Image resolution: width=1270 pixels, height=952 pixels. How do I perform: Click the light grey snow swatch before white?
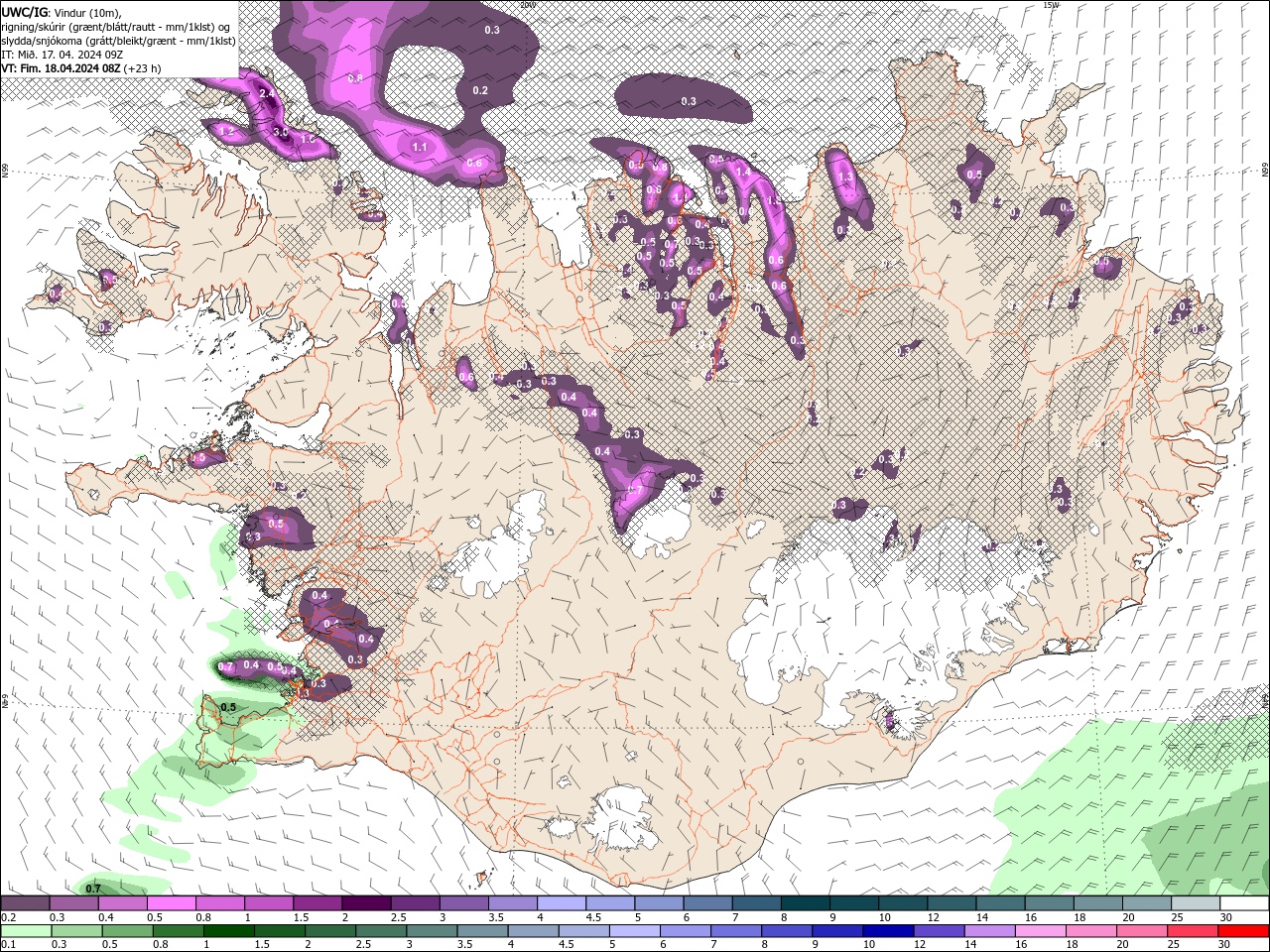tap(1195, 903)
